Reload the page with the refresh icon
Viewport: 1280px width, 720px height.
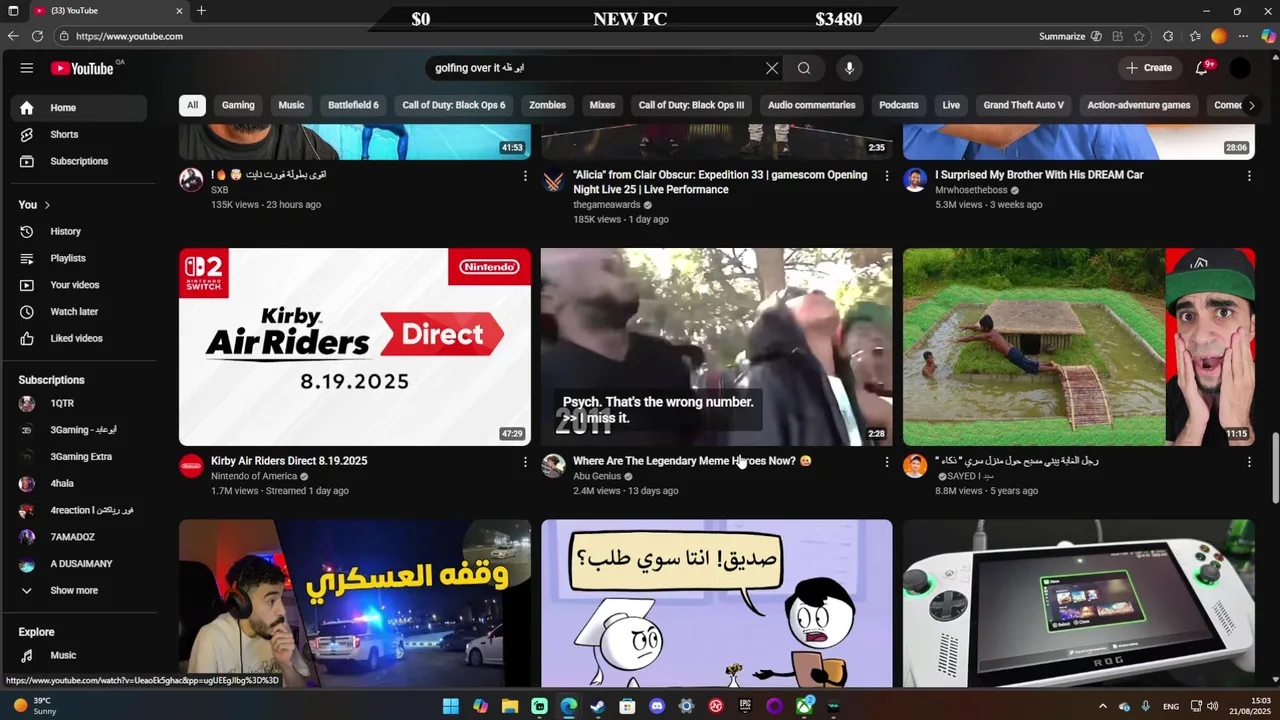pyautogui.click(x=37, y=36)
